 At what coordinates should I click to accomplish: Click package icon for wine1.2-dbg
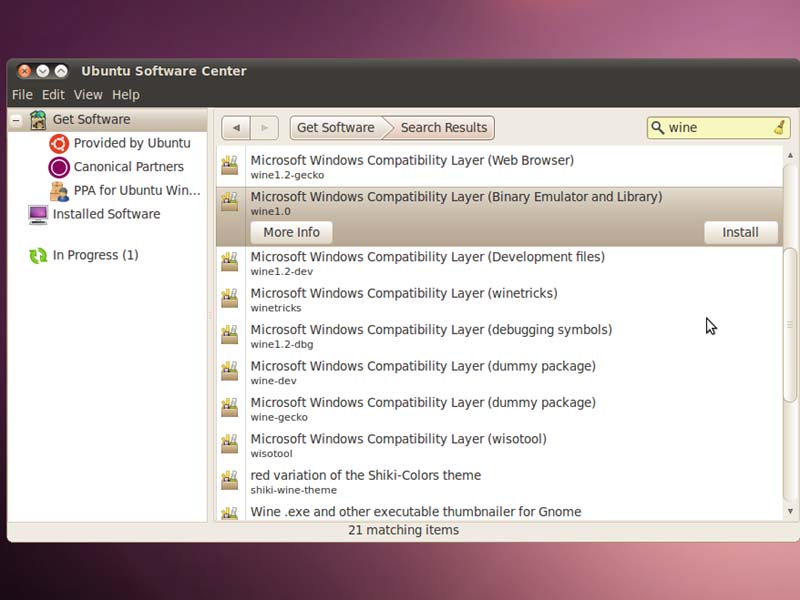tap(230, 335)
